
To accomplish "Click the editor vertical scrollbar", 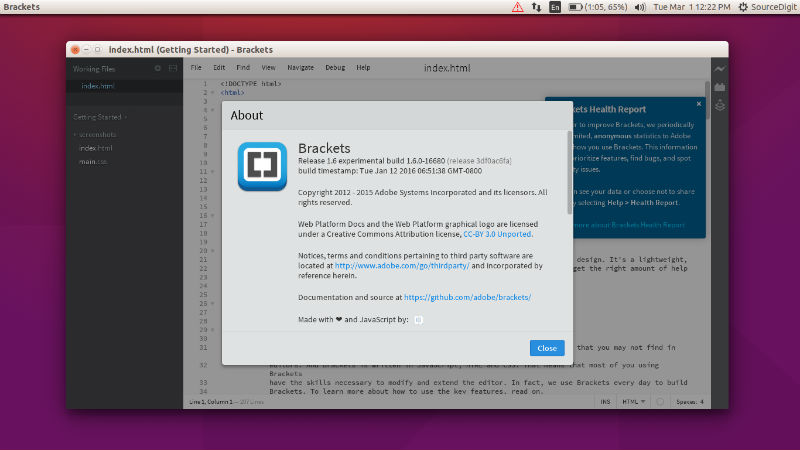I will tap(707, 101).
